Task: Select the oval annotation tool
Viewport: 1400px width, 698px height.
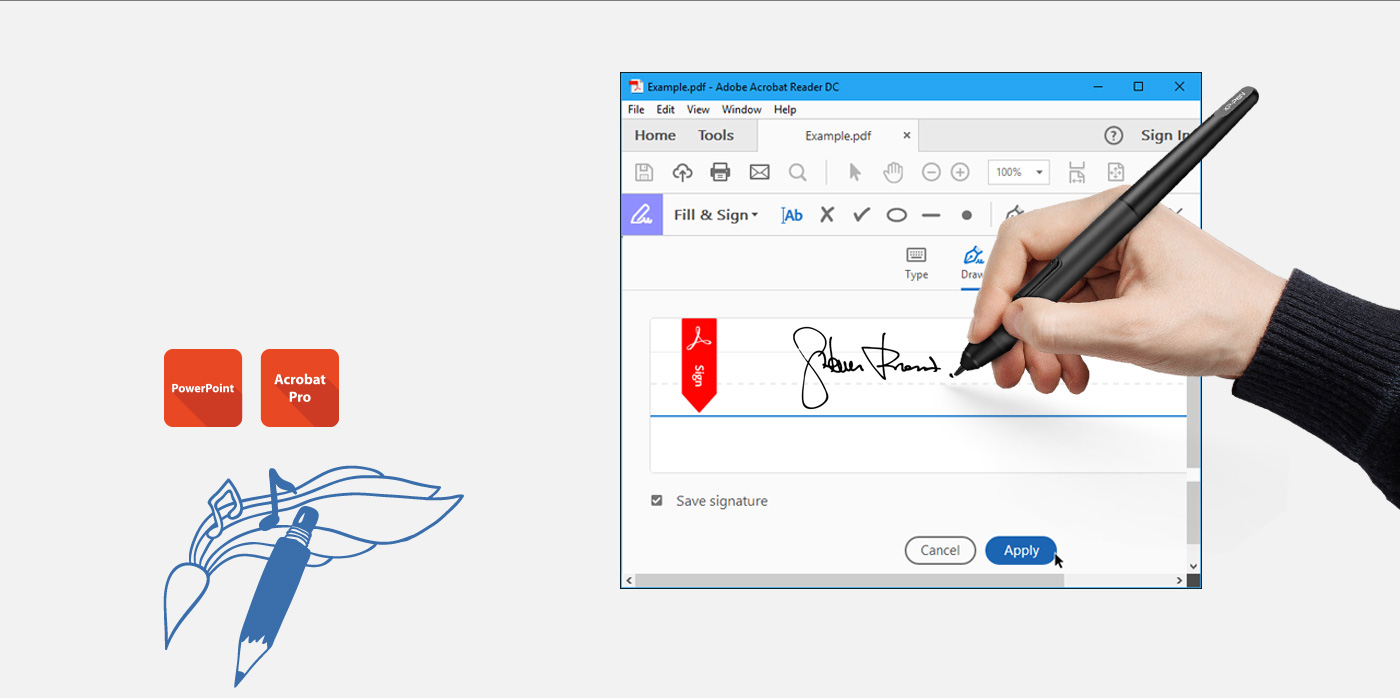Action: click(x=896, y=214)
